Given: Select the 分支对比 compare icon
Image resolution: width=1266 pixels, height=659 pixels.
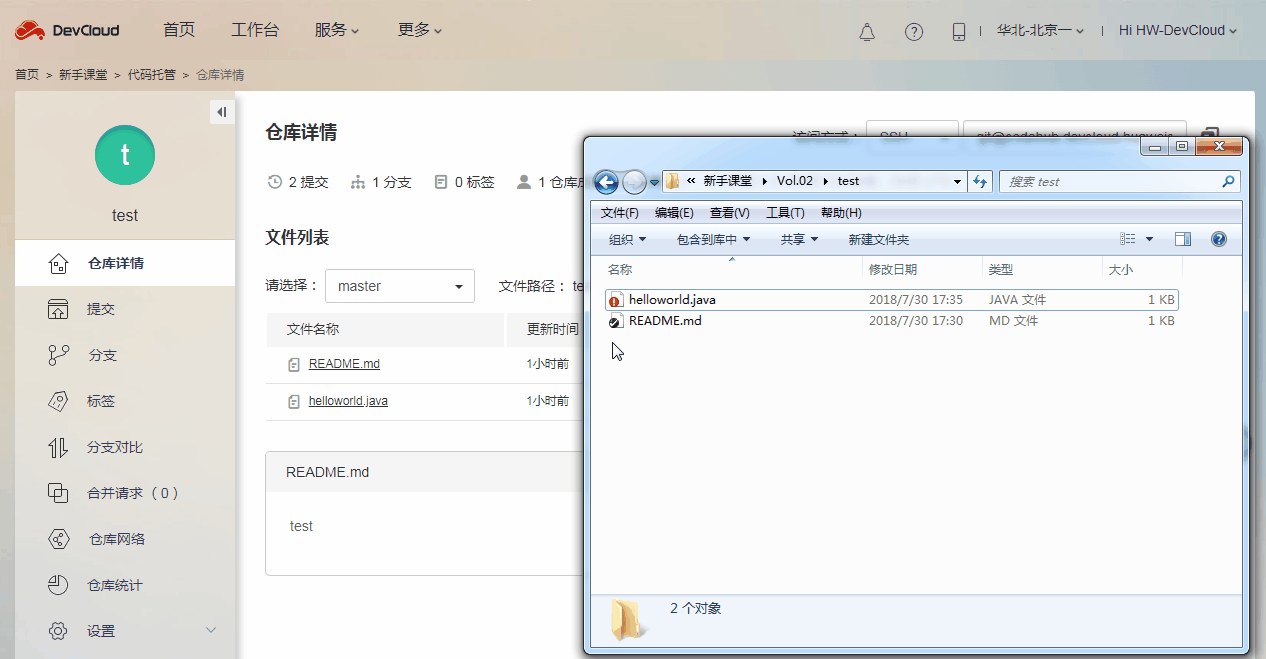Looking at the screenshot, I should pyautogui.click(x=60, y=446).
